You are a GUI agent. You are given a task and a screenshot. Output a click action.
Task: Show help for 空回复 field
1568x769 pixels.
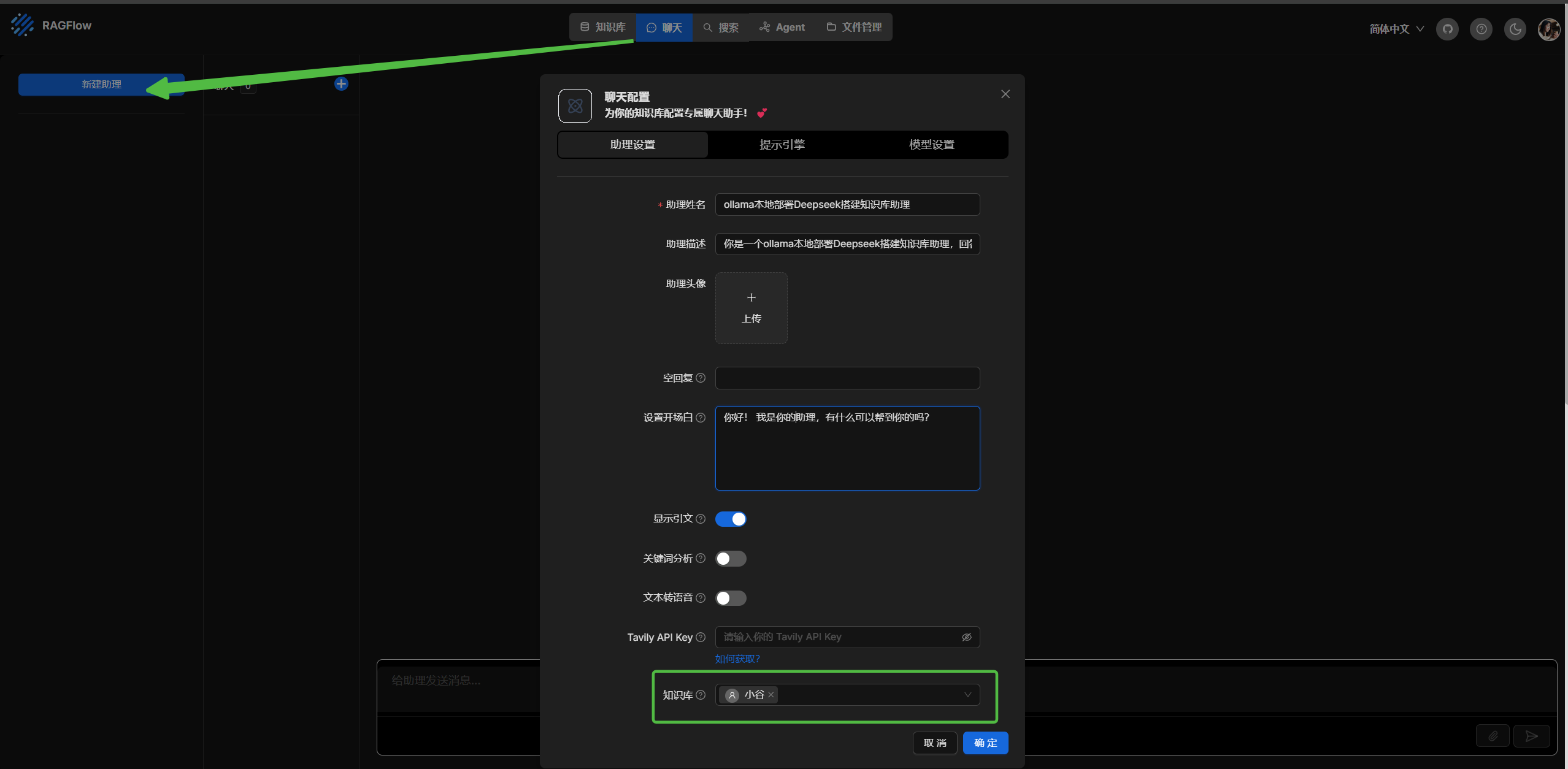tap(701, 378)
